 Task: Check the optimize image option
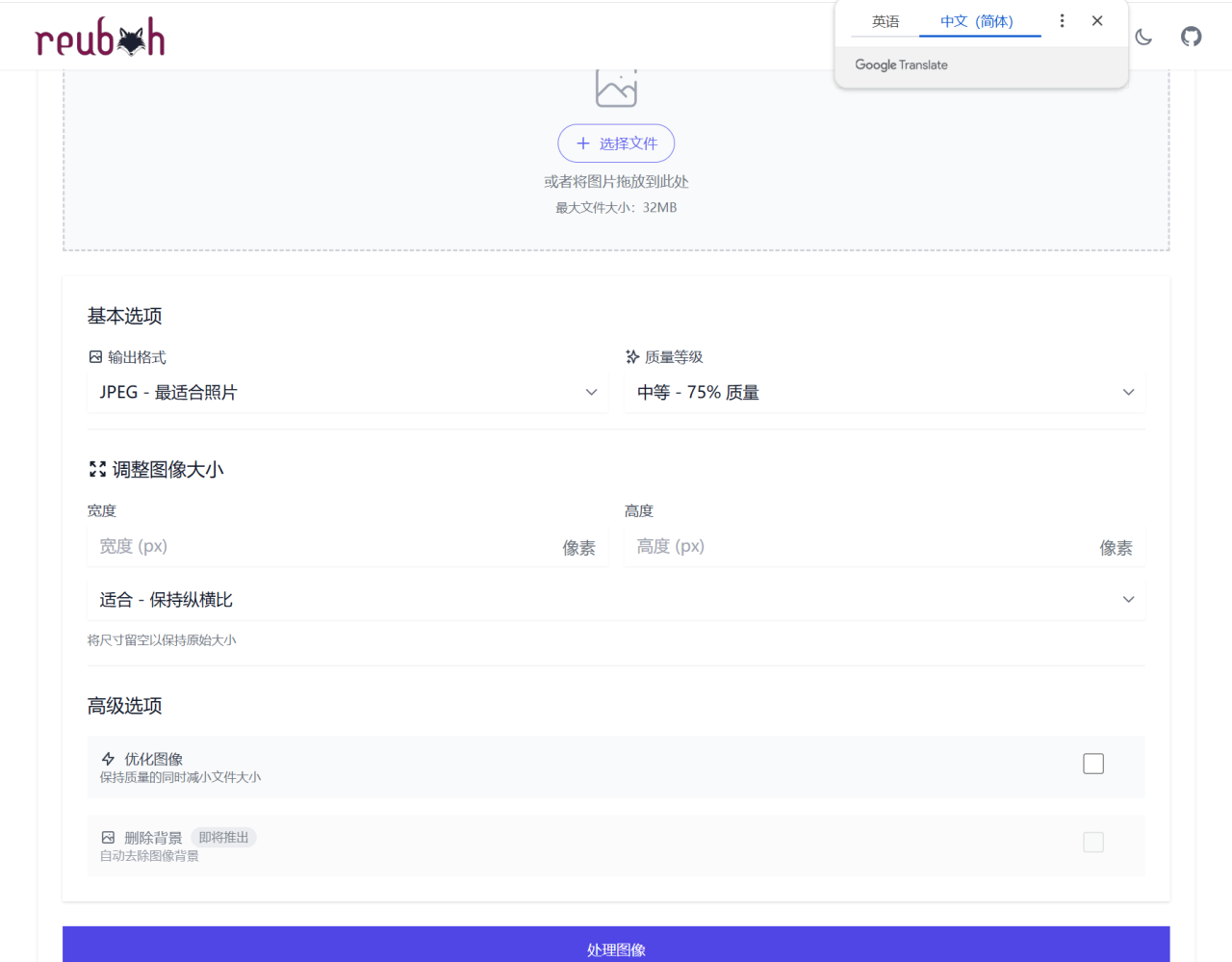point(1092,763)
